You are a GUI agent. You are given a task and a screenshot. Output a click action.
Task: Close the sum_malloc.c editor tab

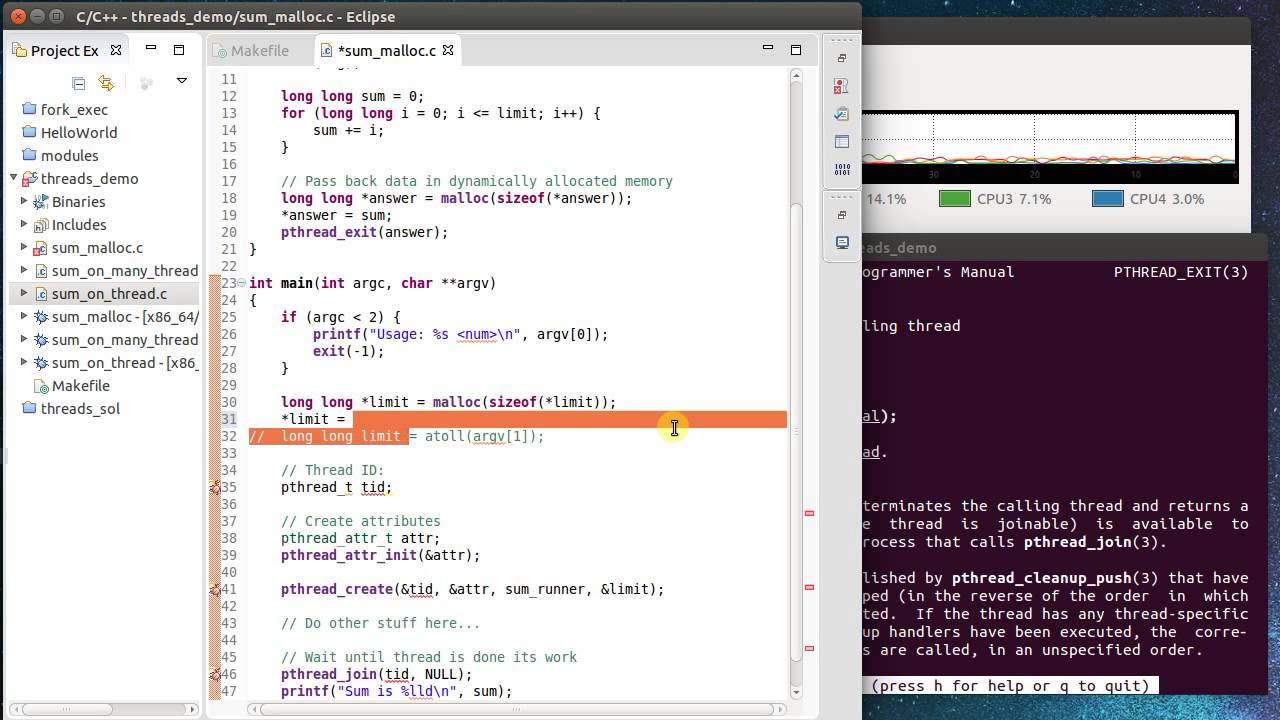[x=448, y=49]
